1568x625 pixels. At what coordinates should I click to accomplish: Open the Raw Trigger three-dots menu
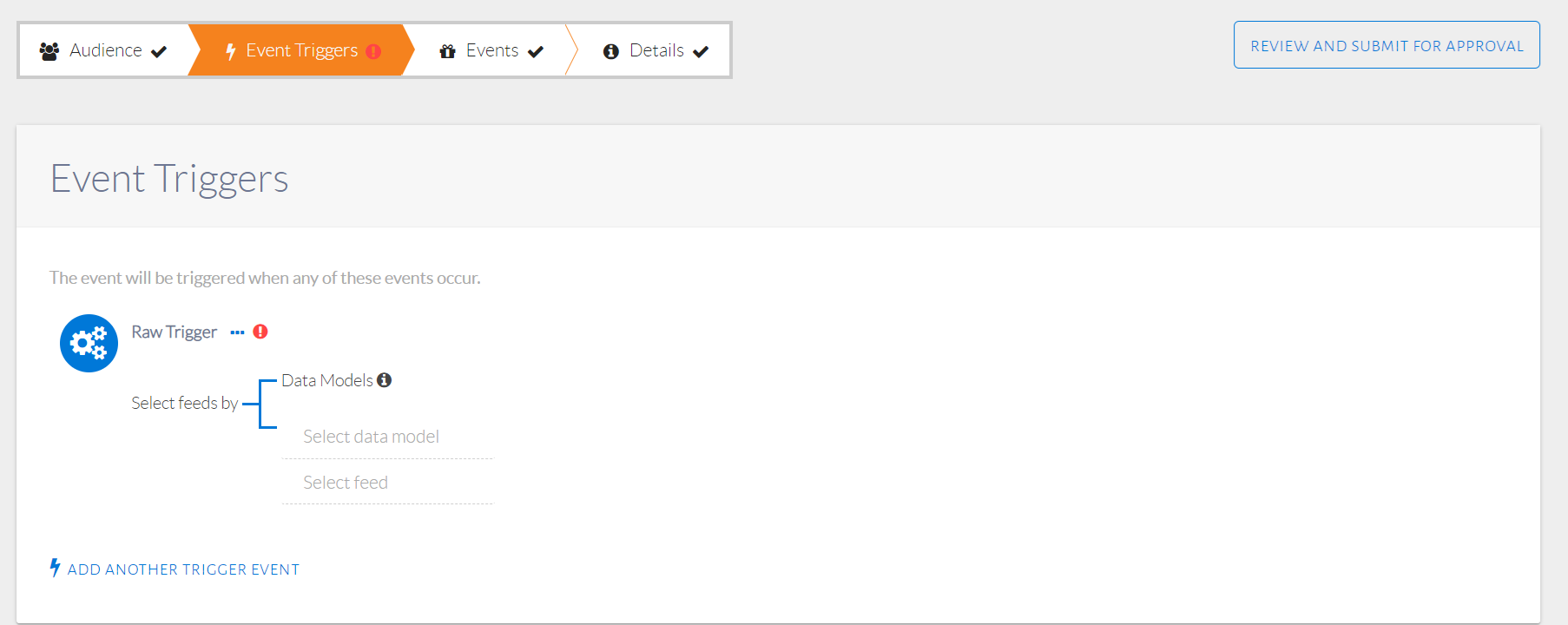237,332
